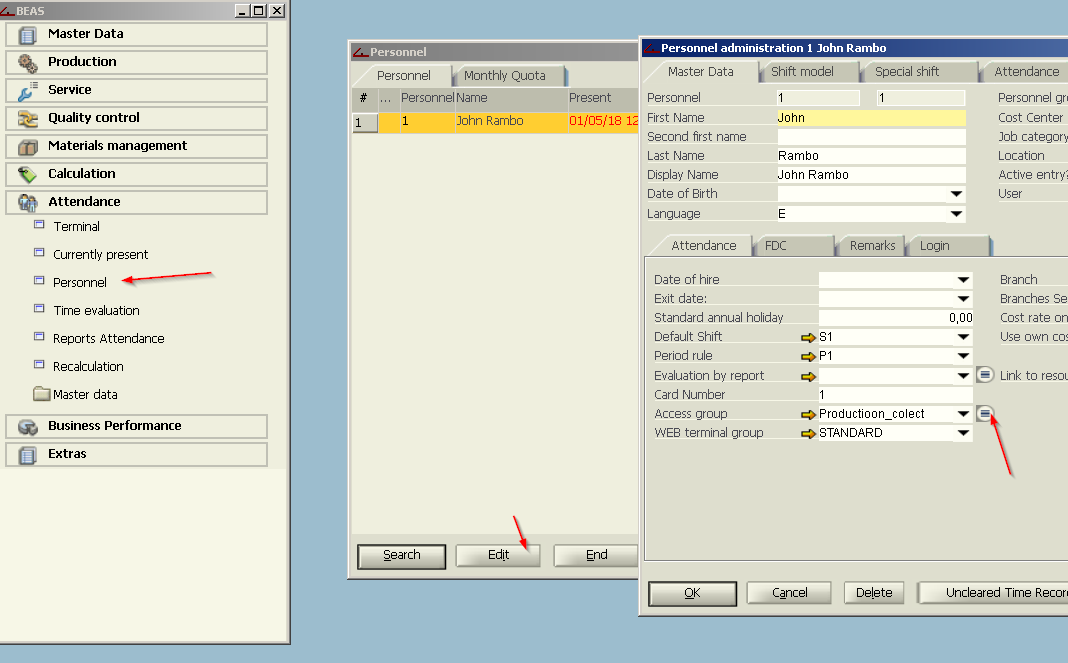Click the Uncleared Time Records button
This screenshot has width=1068, height=663.
[994, 593]
